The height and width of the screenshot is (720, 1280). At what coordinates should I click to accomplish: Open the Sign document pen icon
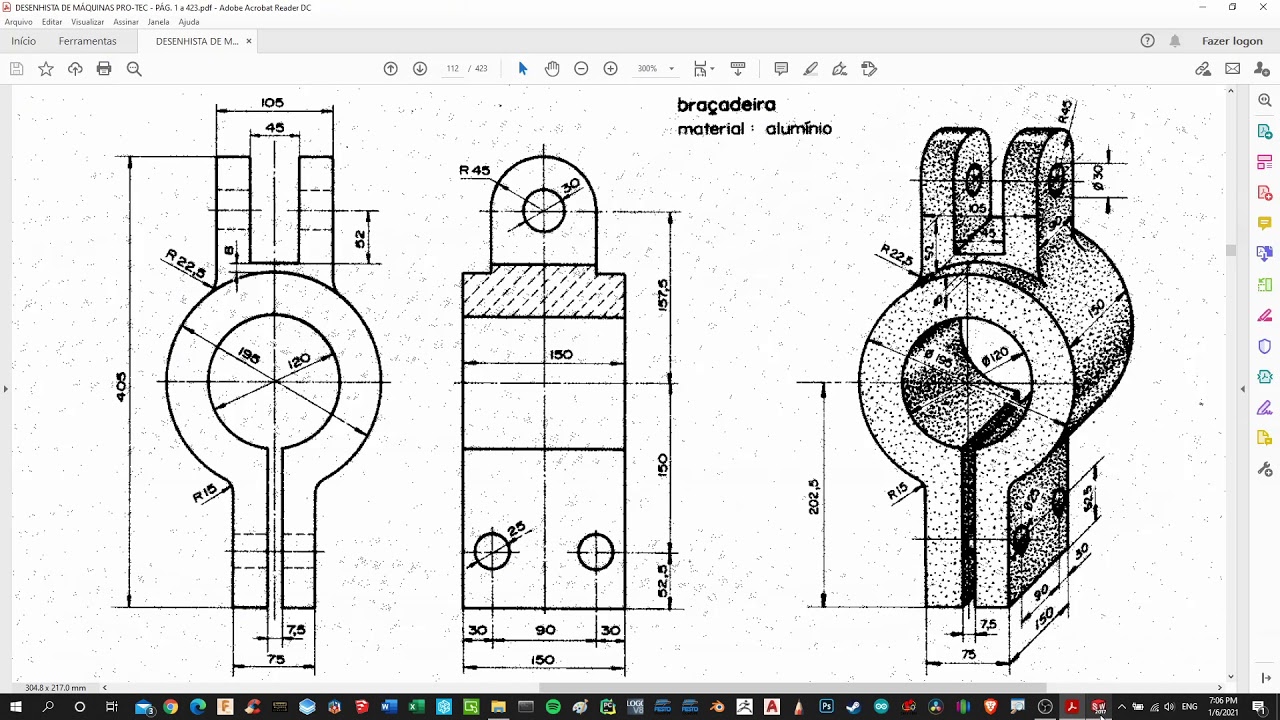point(840,69)
